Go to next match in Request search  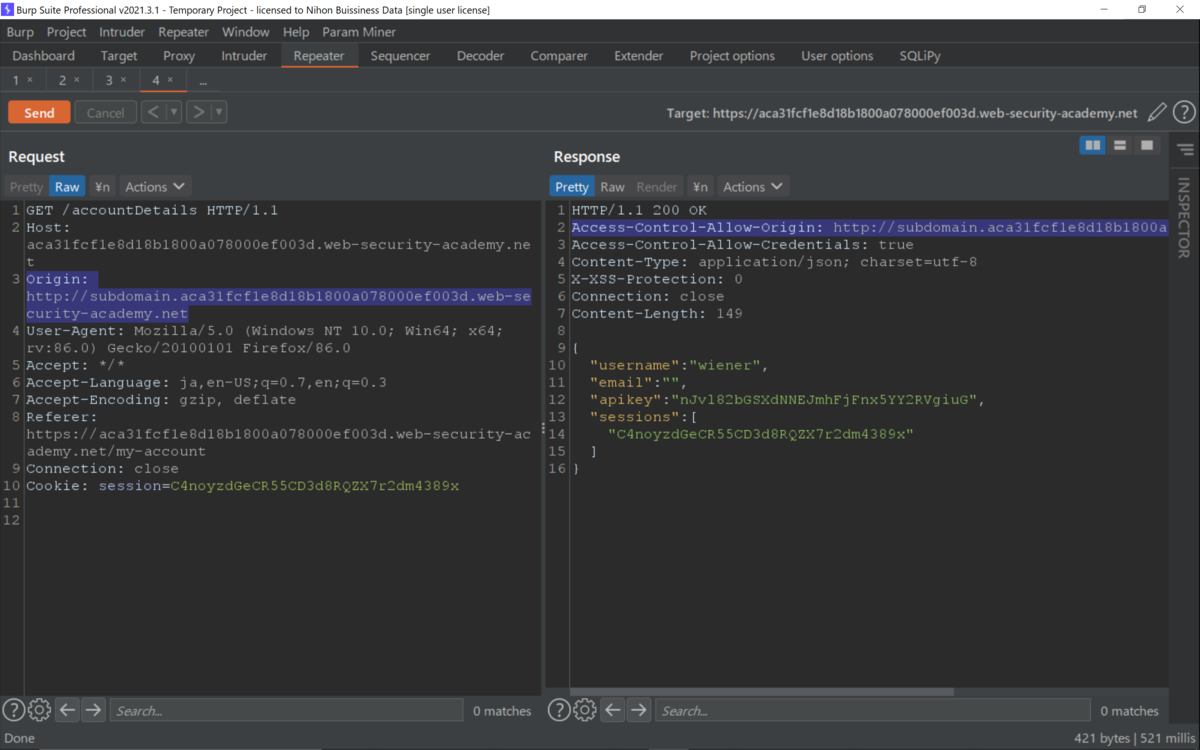pyautogui.click(x=93, y=711)
